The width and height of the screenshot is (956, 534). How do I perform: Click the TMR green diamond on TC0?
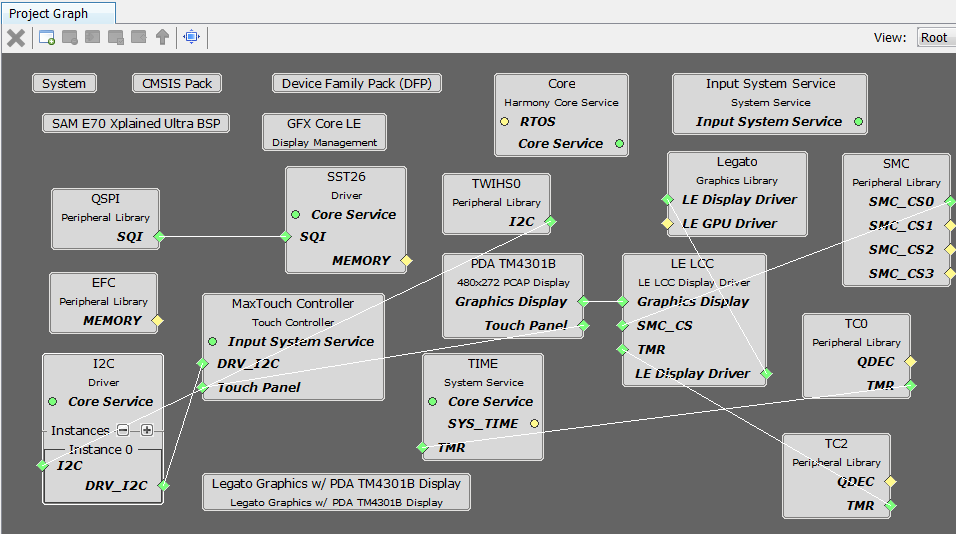[910, 385]
